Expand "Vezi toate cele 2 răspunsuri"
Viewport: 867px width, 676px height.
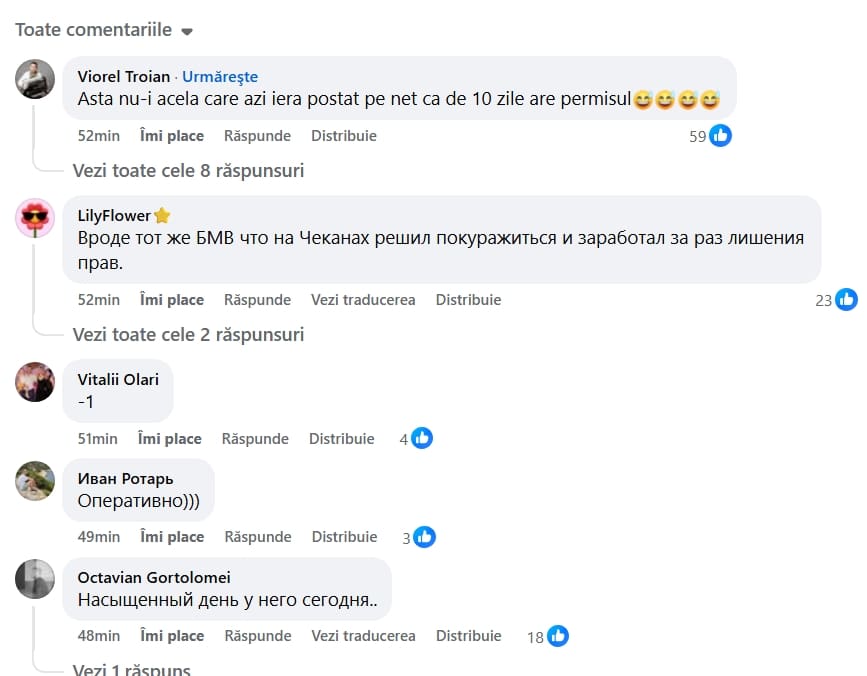pos(188,335)
